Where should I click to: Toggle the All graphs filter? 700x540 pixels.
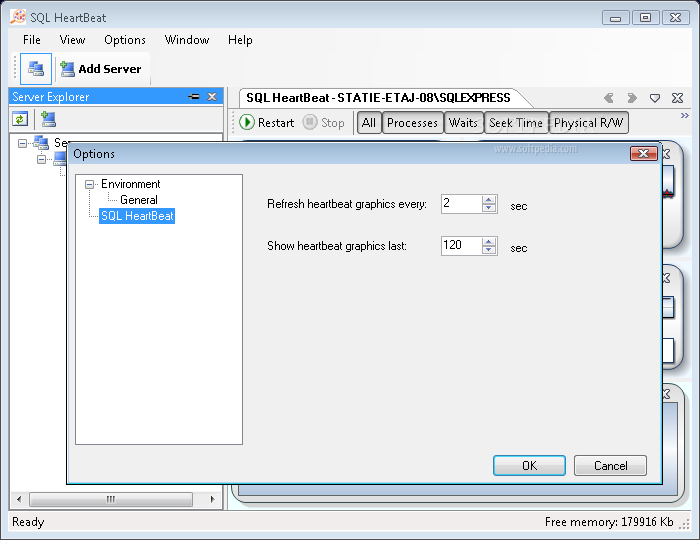369,123
